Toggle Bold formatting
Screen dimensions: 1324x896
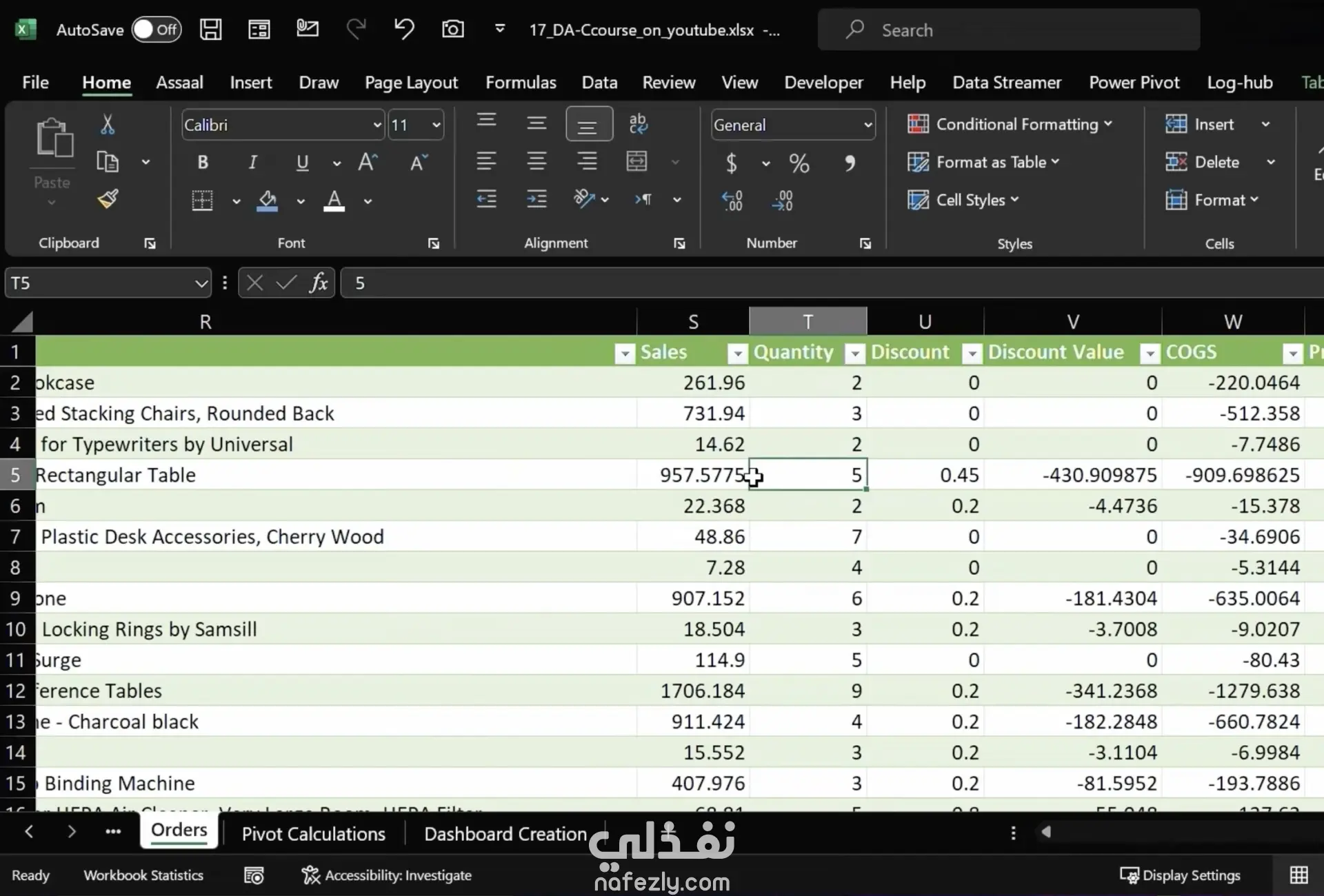tap(203, 163)
